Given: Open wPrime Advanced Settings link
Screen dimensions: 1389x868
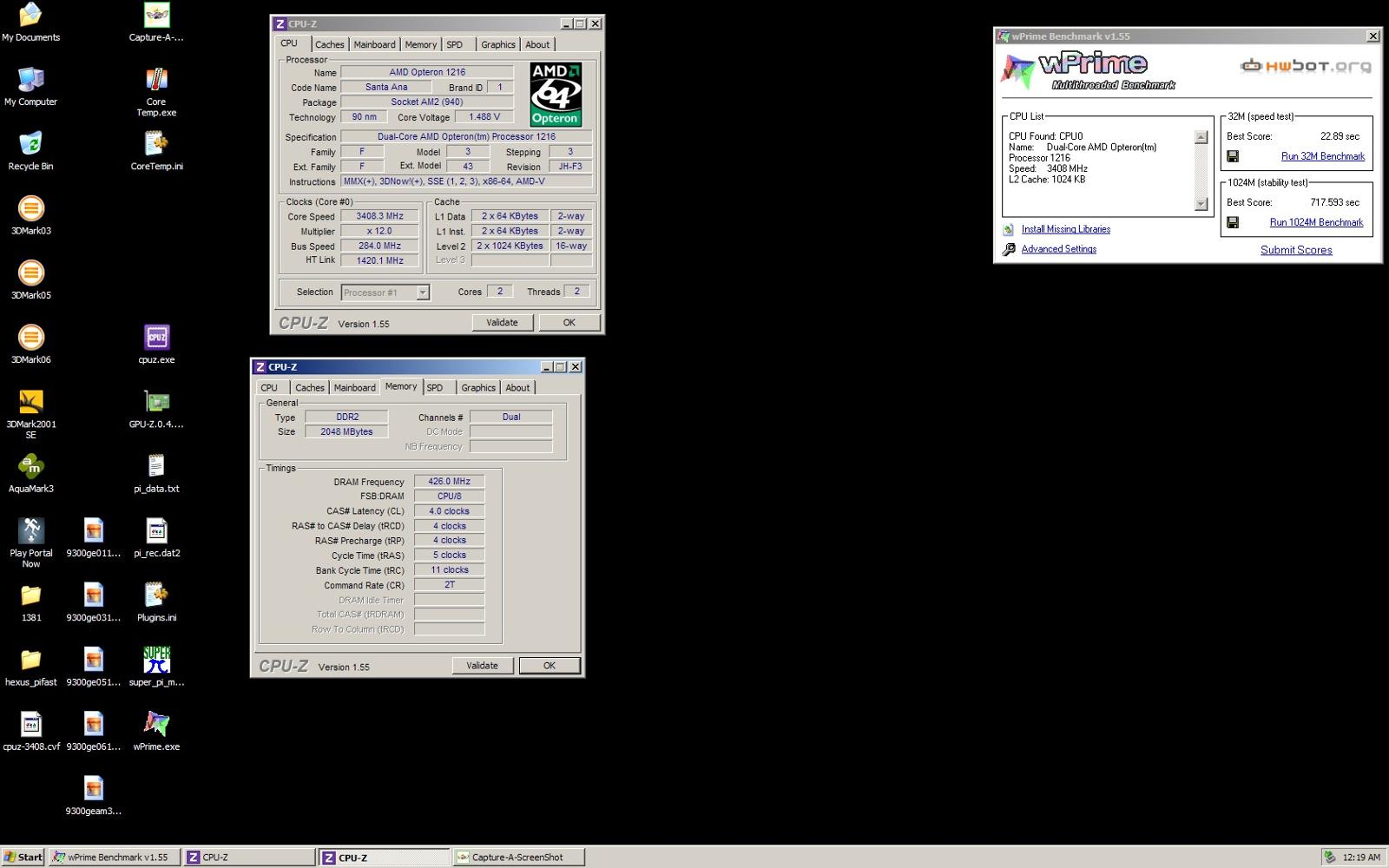Looking at the screenshot, I should [1059, 249].
